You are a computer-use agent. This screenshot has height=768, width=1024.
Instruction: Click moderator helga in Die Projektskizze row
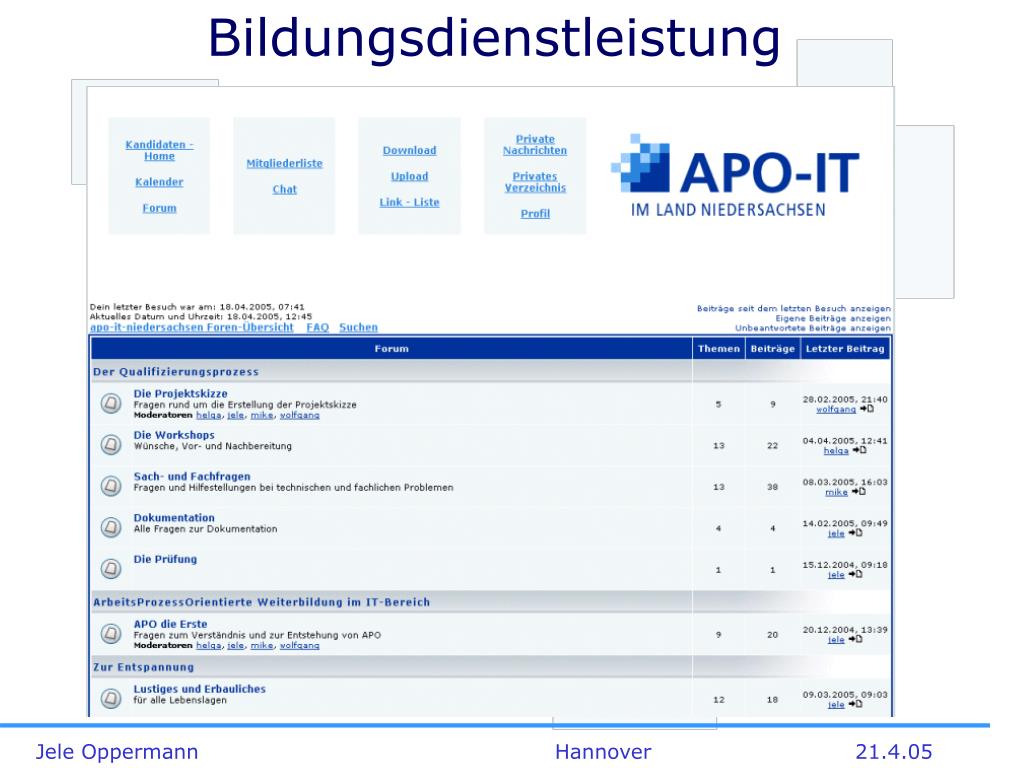click(208, 415)
